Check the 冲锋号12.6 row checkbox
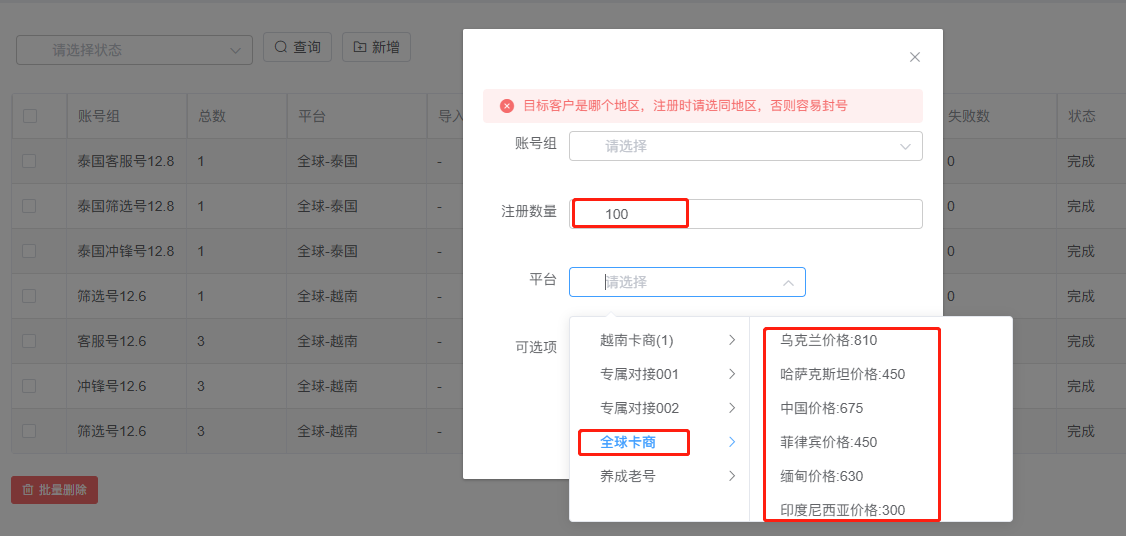This screenshot has height=536, width=1126. pos(29,386)
